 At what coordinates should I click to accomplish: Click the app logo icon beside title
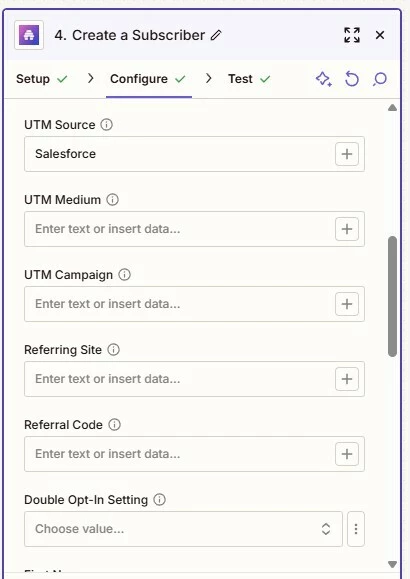coord(29,35)
